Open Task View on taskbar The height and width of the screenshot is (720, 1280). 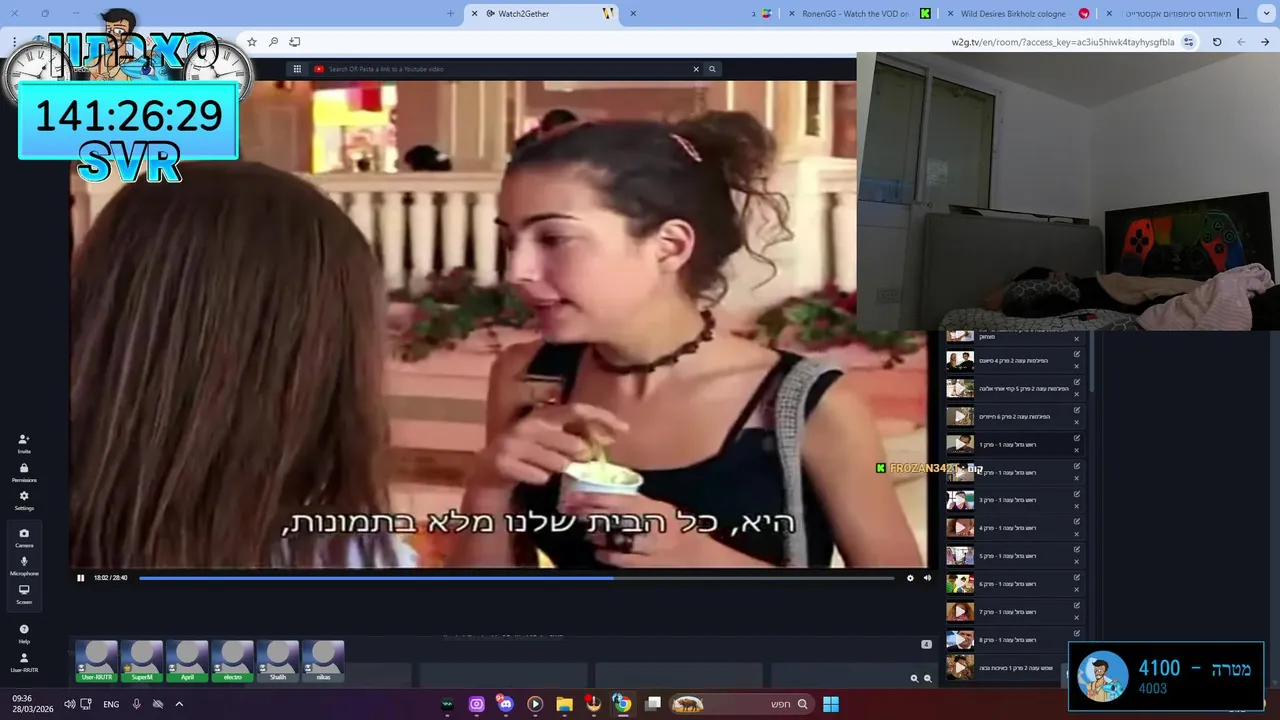click(x=653, y=704)
